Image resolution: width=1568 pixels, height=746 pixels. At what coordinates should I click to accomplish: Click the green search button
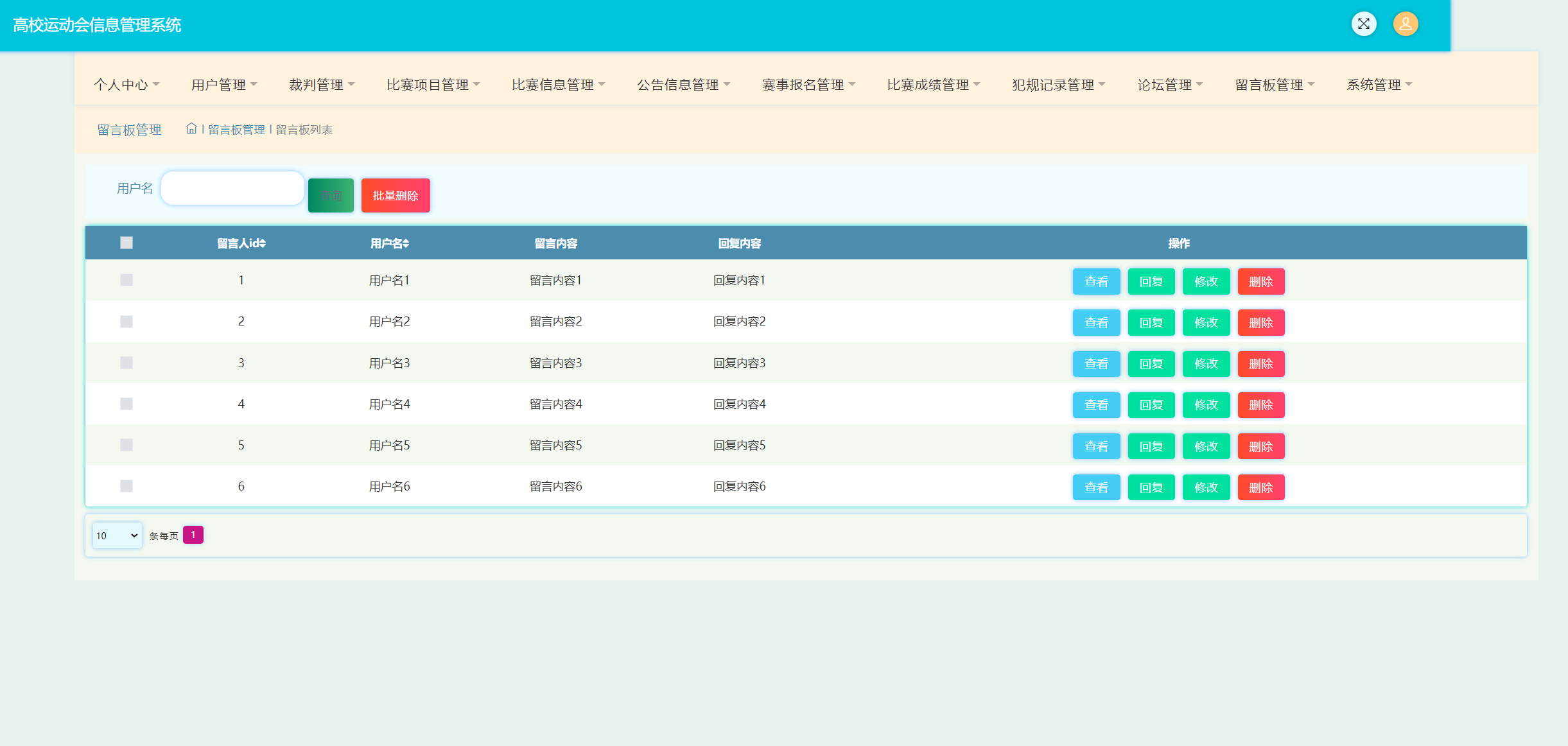[x=331, y=195]
